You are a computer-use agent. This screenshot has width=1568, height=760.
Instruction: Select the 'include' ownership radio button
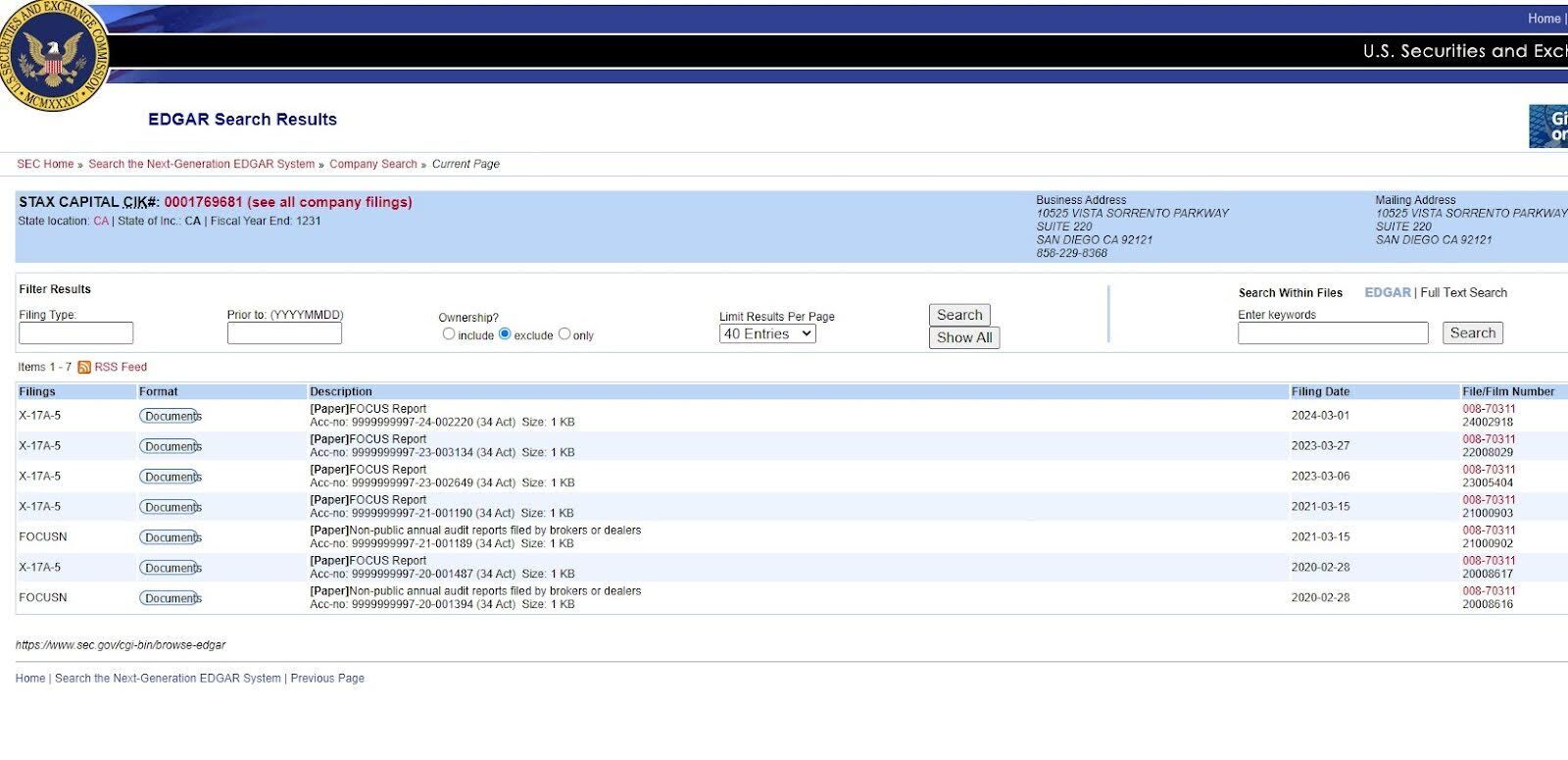(x=449, y=333)
